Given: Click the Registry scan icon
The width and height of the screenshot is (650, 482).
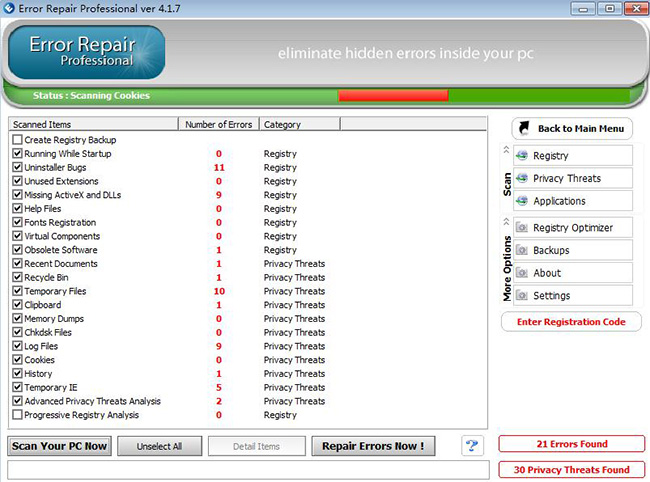Looking at the screenshot, I should pos(522,155).
